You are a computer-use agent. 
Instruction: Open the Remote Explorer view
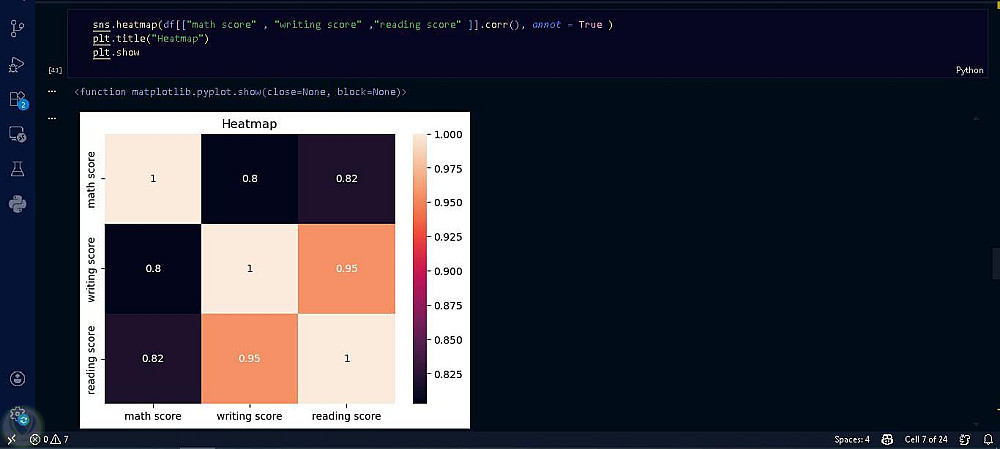click(x=17, y=134)
